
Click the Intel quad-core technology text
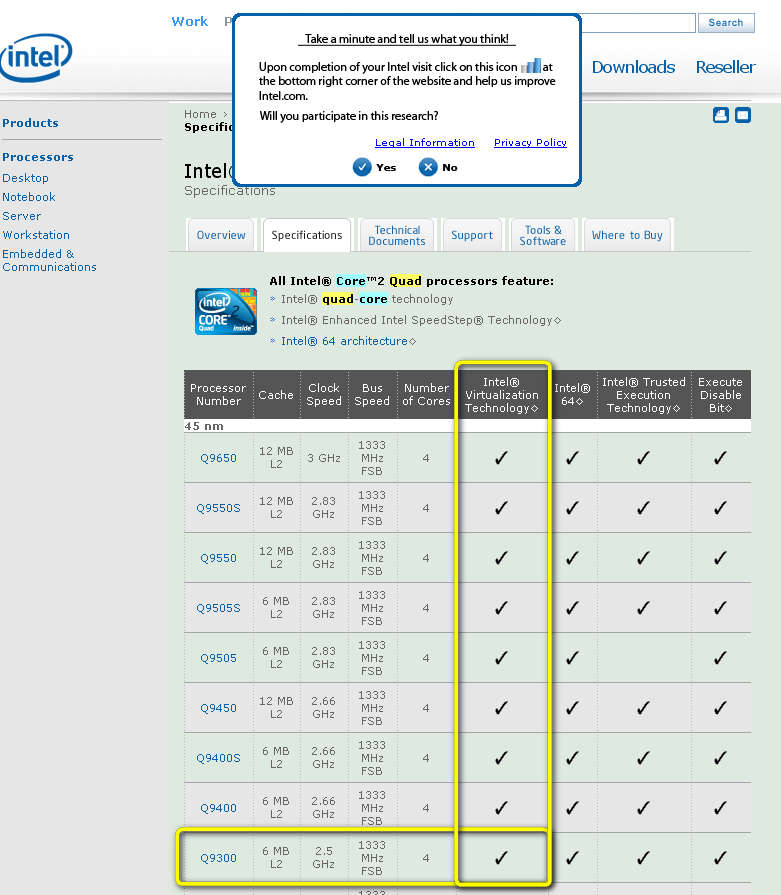[367, 299]
